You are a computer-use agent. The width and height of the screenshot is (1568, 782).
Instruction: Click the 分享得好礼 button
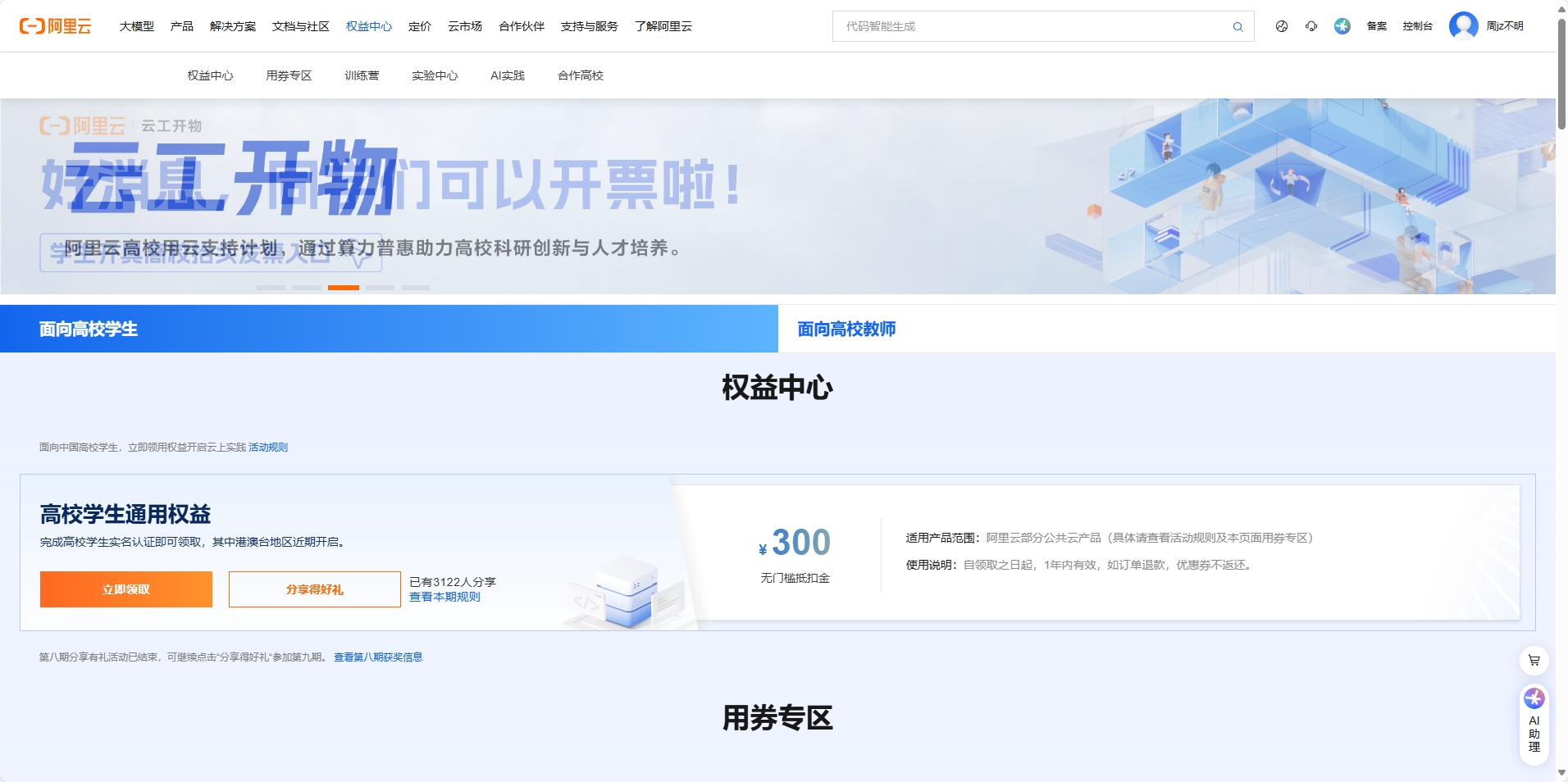point(314,589)
